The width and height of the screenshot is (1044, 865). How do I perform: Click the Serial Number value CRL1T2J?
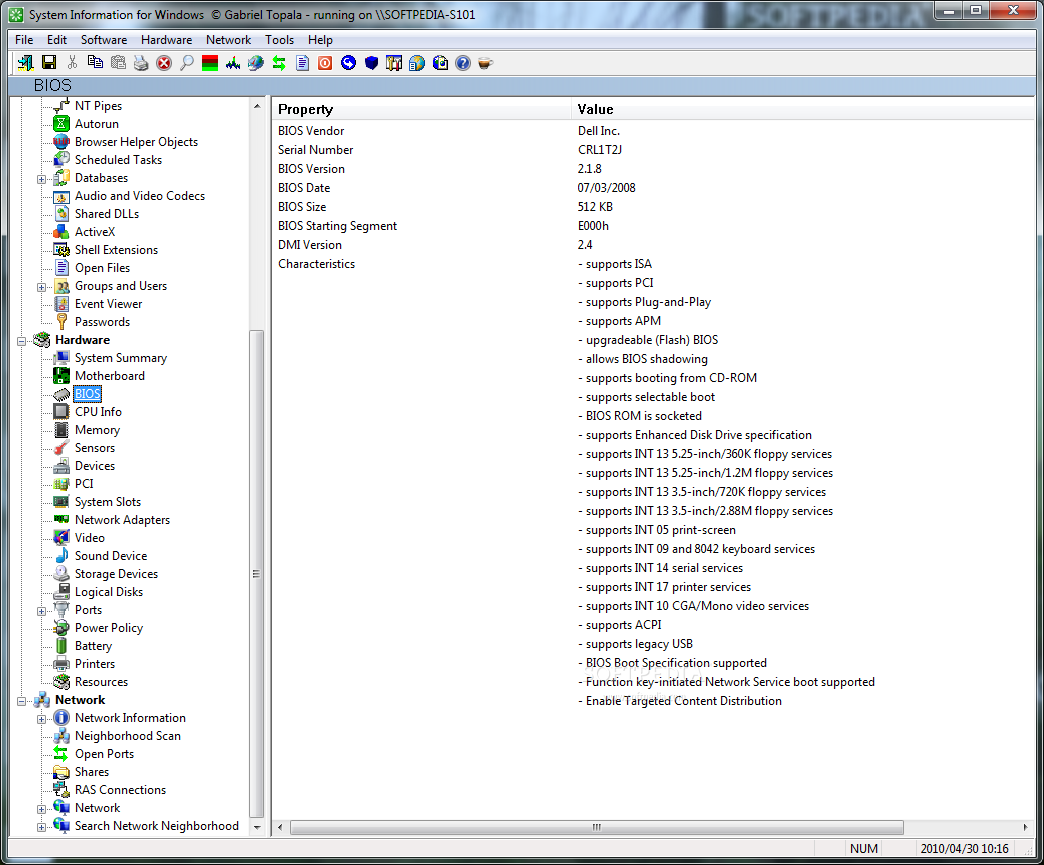(x=599, y=150)
